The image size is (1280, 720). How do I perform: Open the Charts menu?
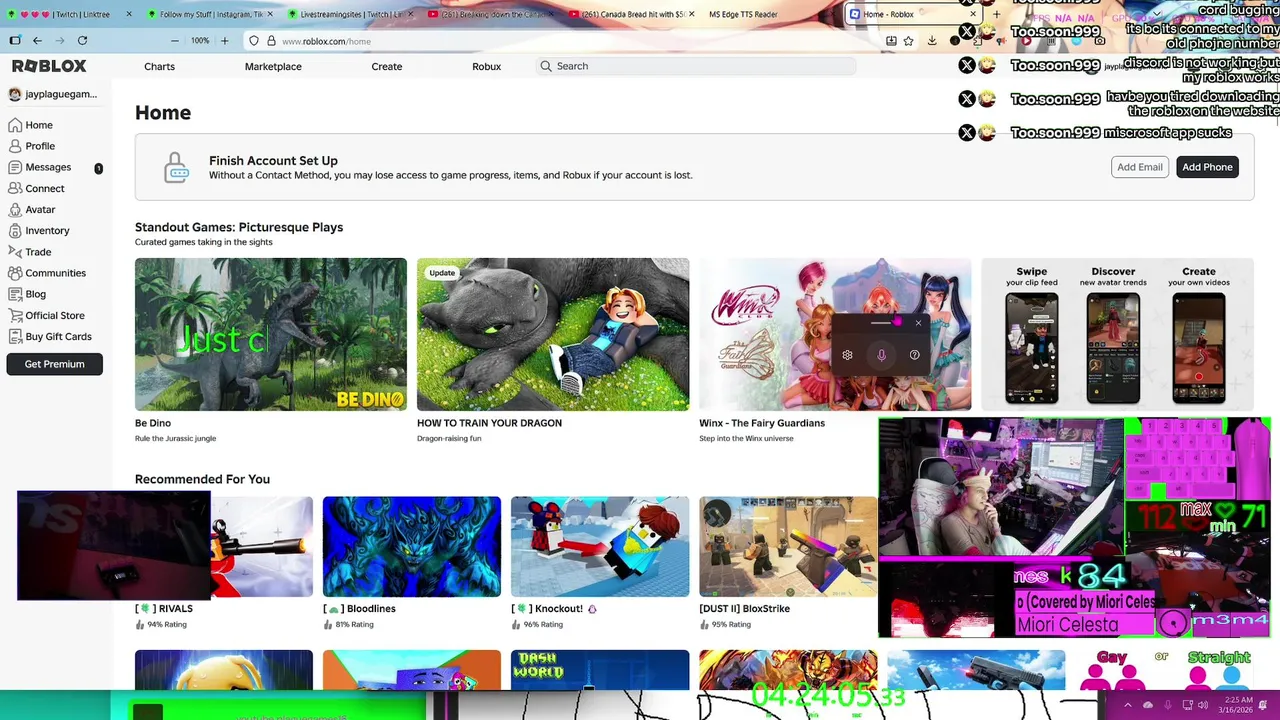tap(159, 66)
